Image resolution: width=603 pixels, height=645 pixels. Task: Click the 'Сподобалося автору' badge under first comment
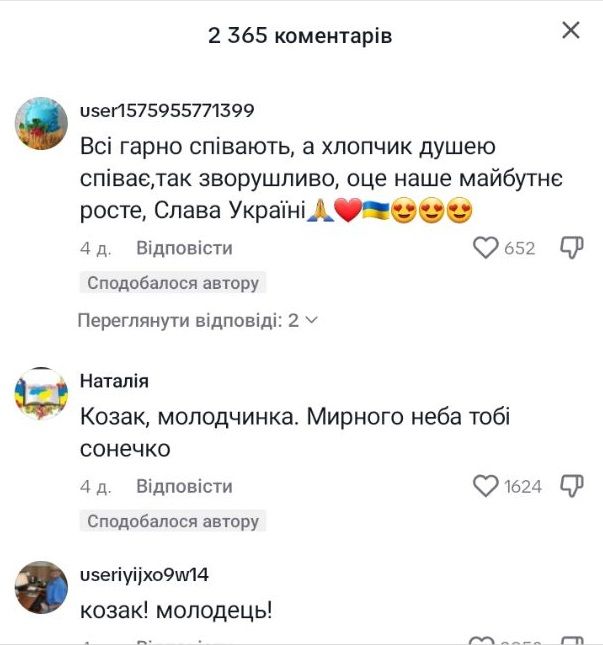(x=173, y=283)
